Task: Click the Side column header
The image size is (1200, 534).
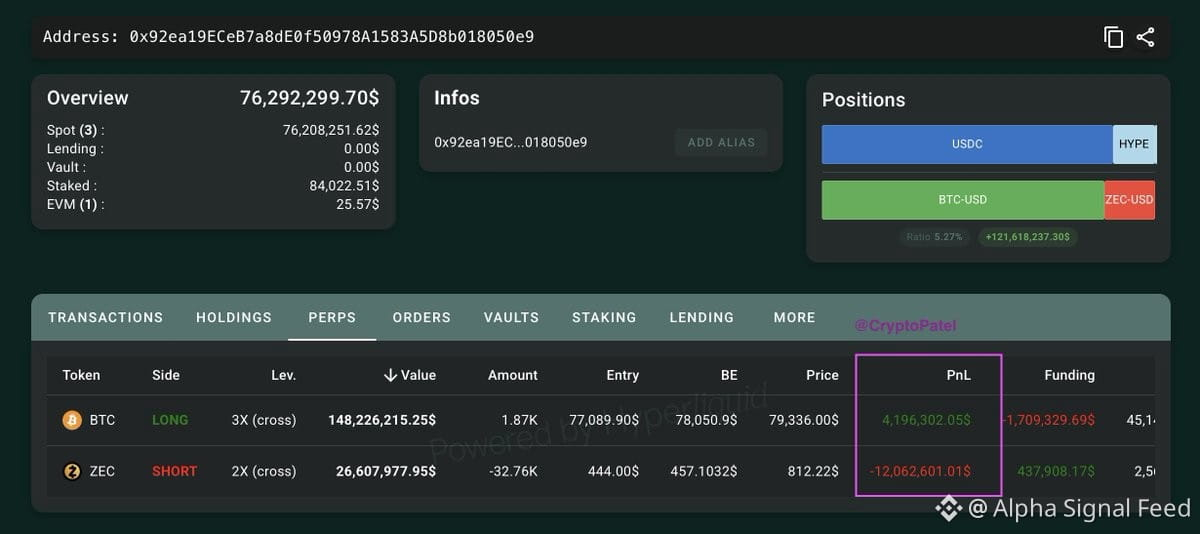Action: coord(166,375)
